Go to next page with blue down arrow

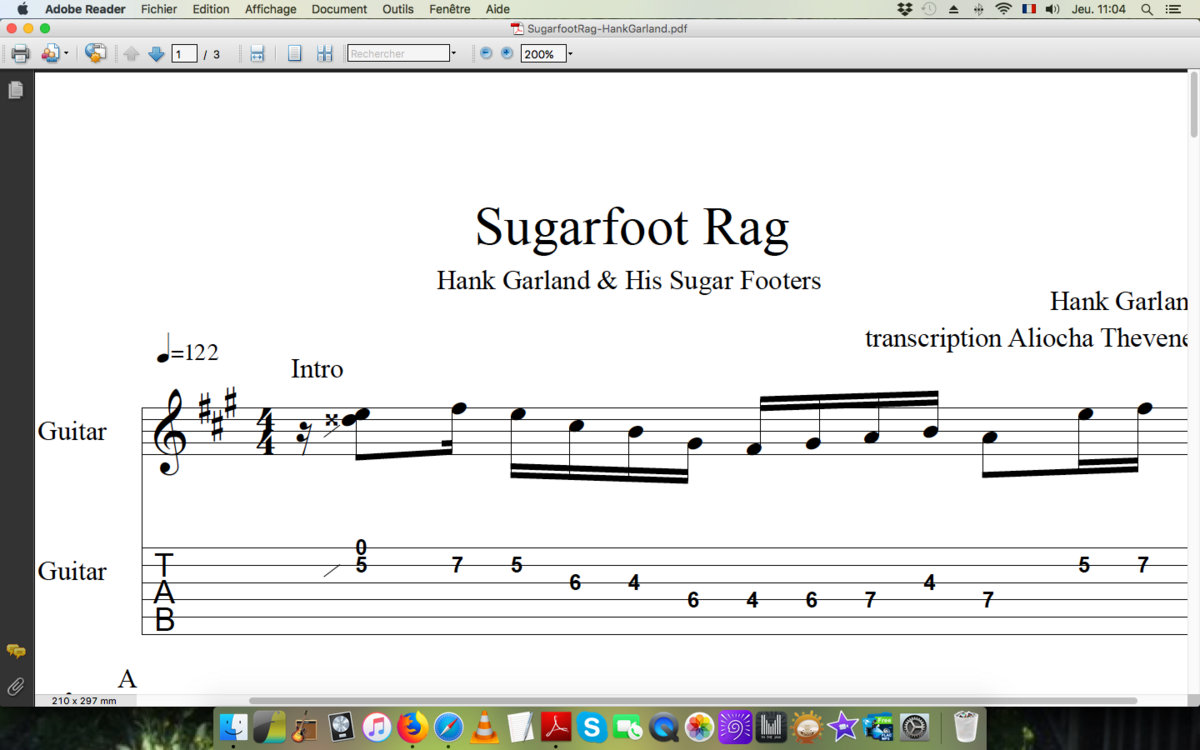click(156, 54)
